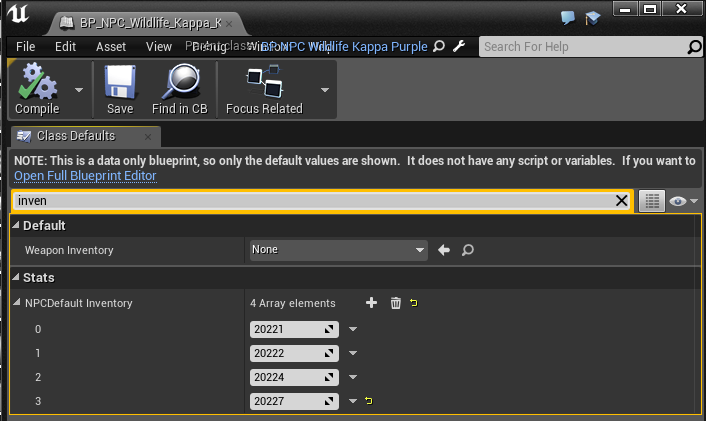
Task: Switch to the Class Defaults tab
Action: coord(76,136)
